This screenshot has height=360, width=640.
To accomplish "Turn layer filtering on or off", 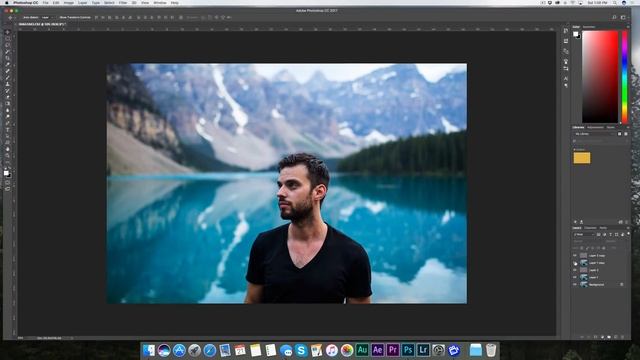I will click(x=629, y=233).
